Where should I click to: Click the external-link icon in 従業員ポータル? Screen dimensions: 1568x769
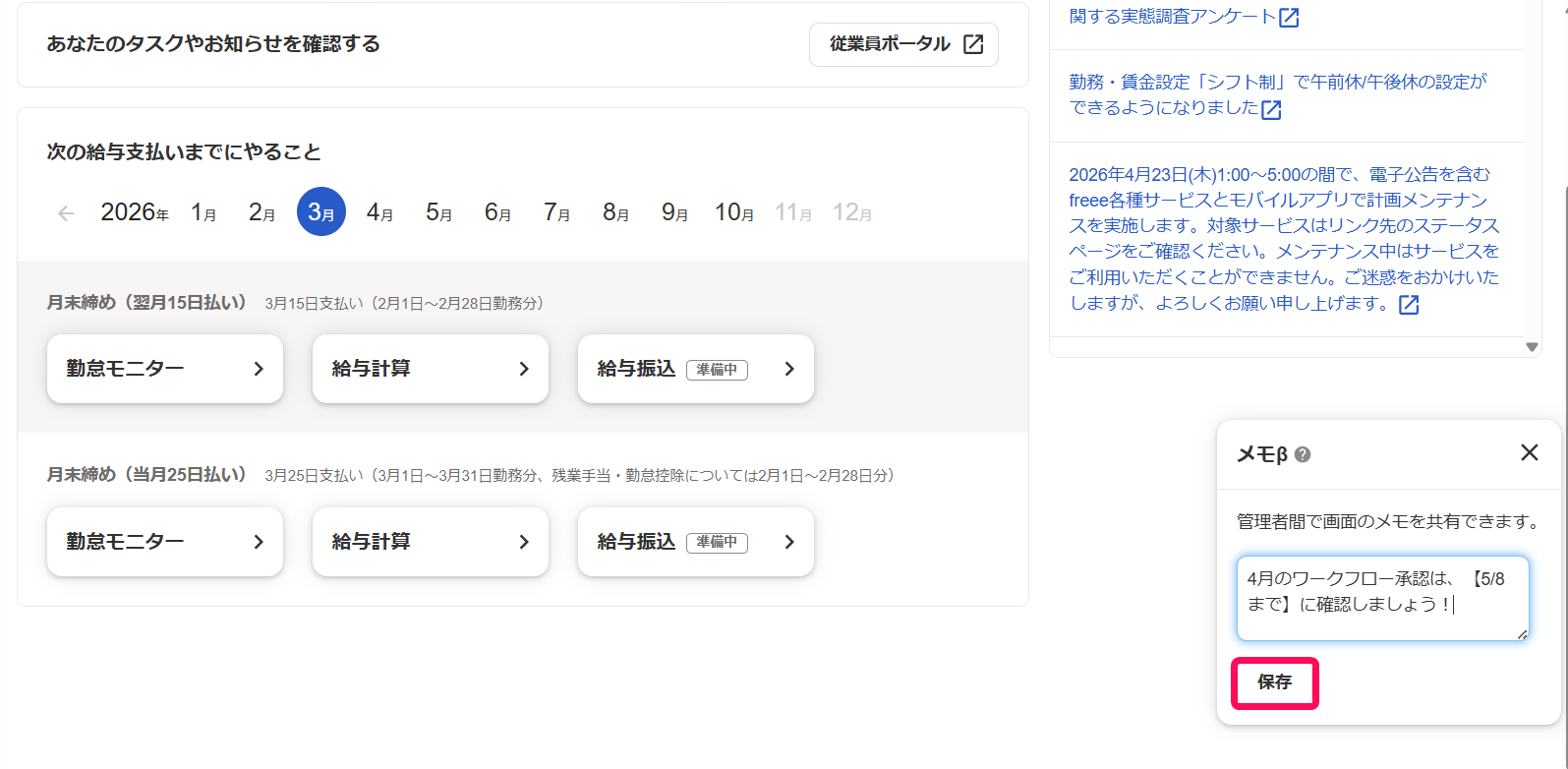973,44
